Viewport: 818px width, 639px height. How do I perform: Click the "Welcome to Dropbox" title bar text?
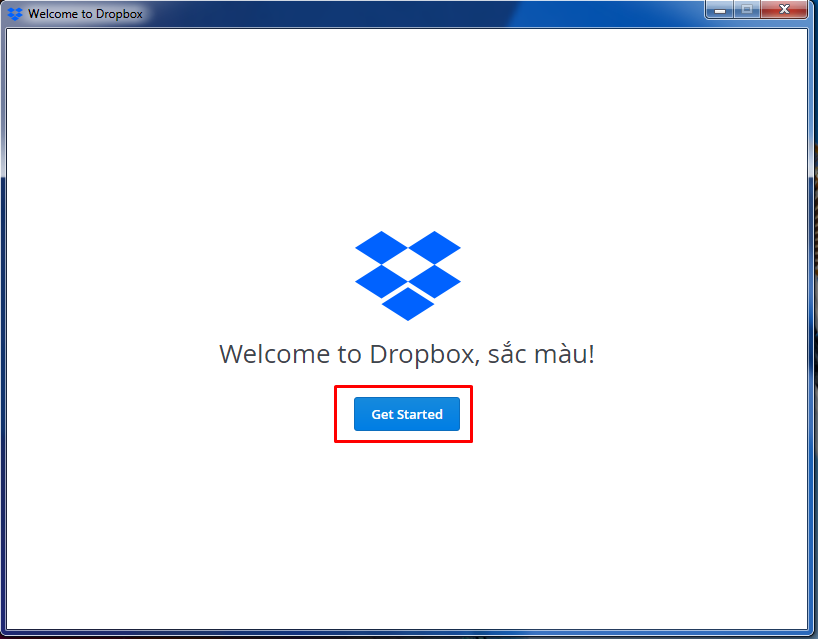coord(85,15)
